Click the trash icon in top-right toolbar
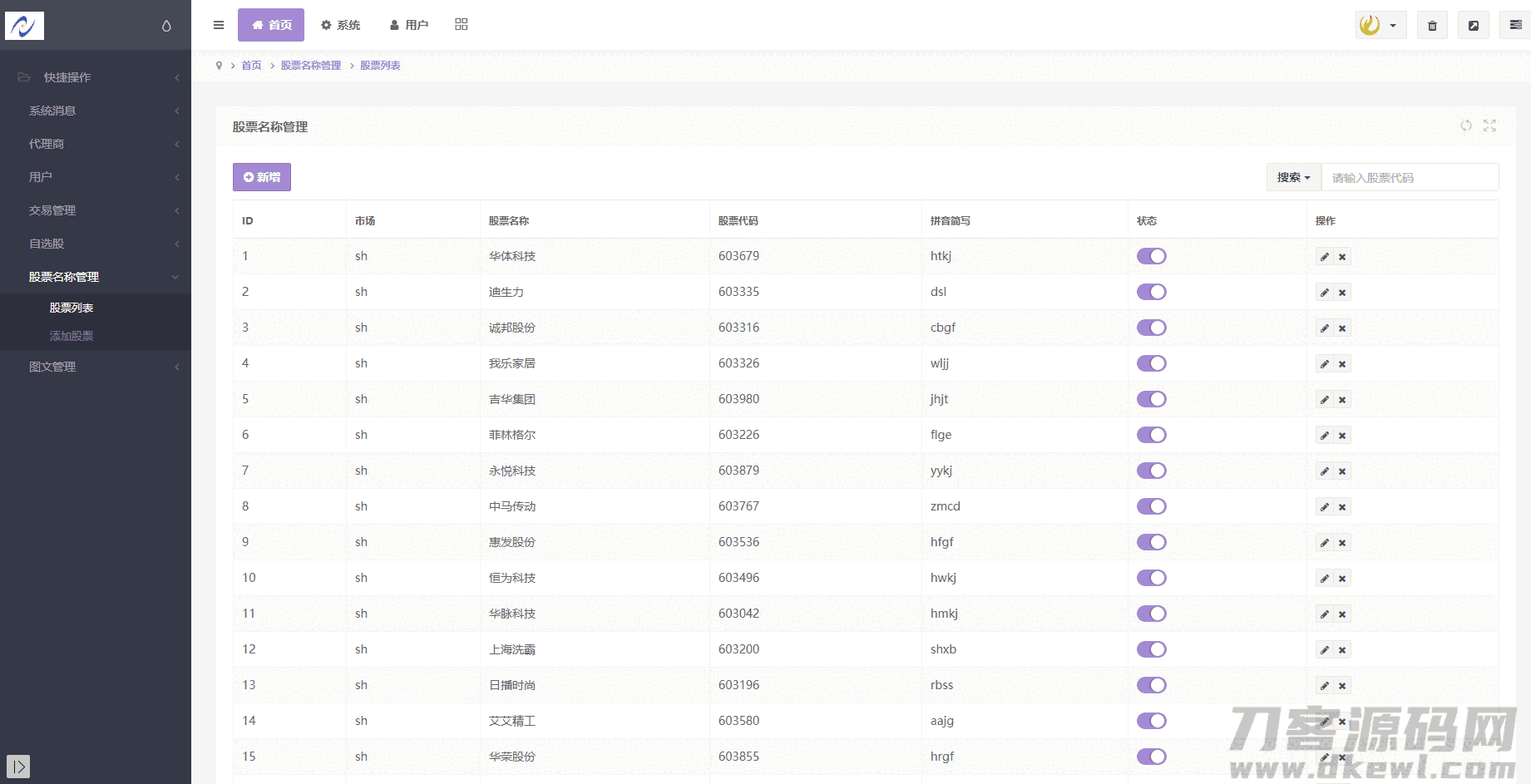The height and width of the screenshot is (784, 1531). pyautogui.click(x=1432, y=26)
